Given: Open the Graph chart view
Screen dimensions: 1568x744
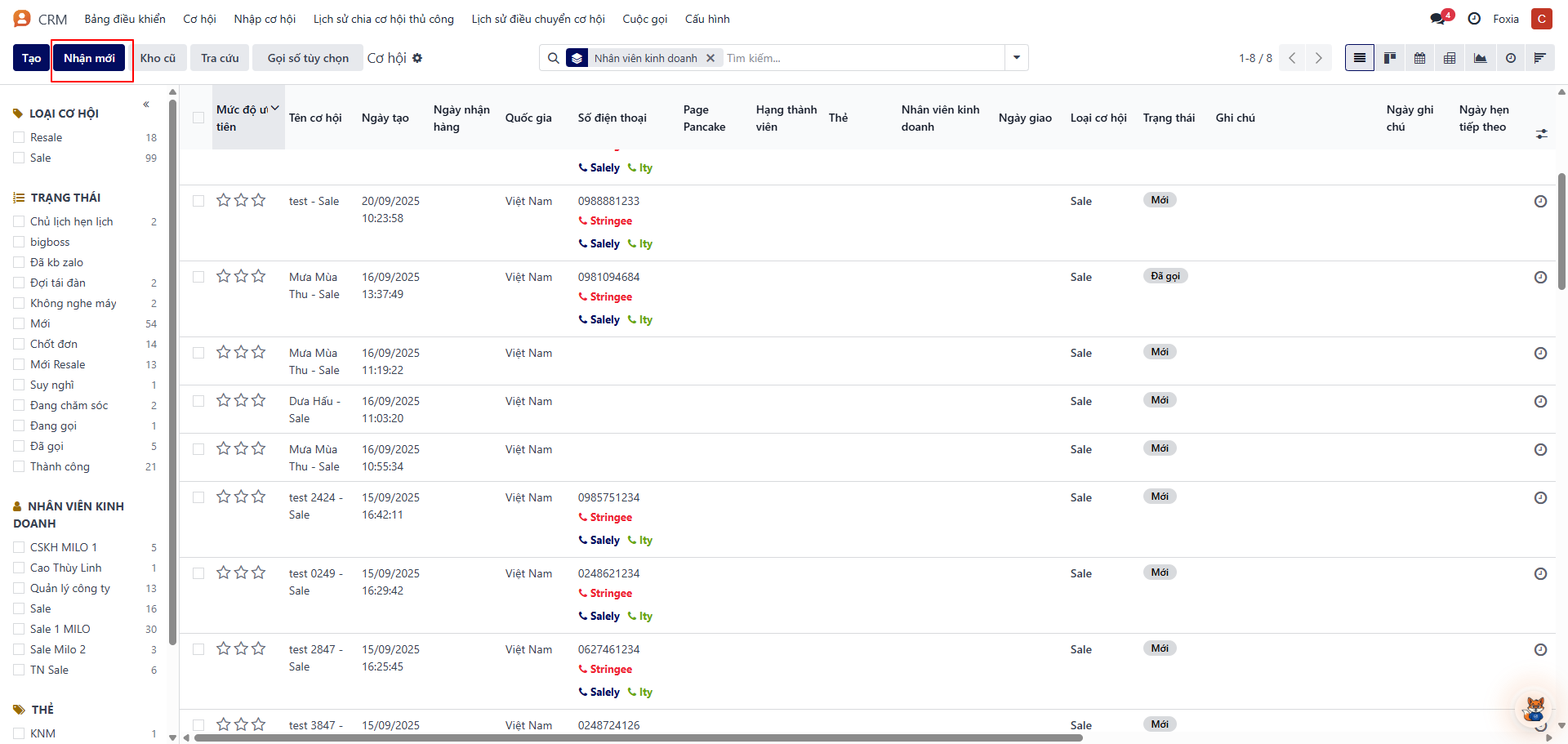Looking at the screenshot, I should (x=1480, y=58).
